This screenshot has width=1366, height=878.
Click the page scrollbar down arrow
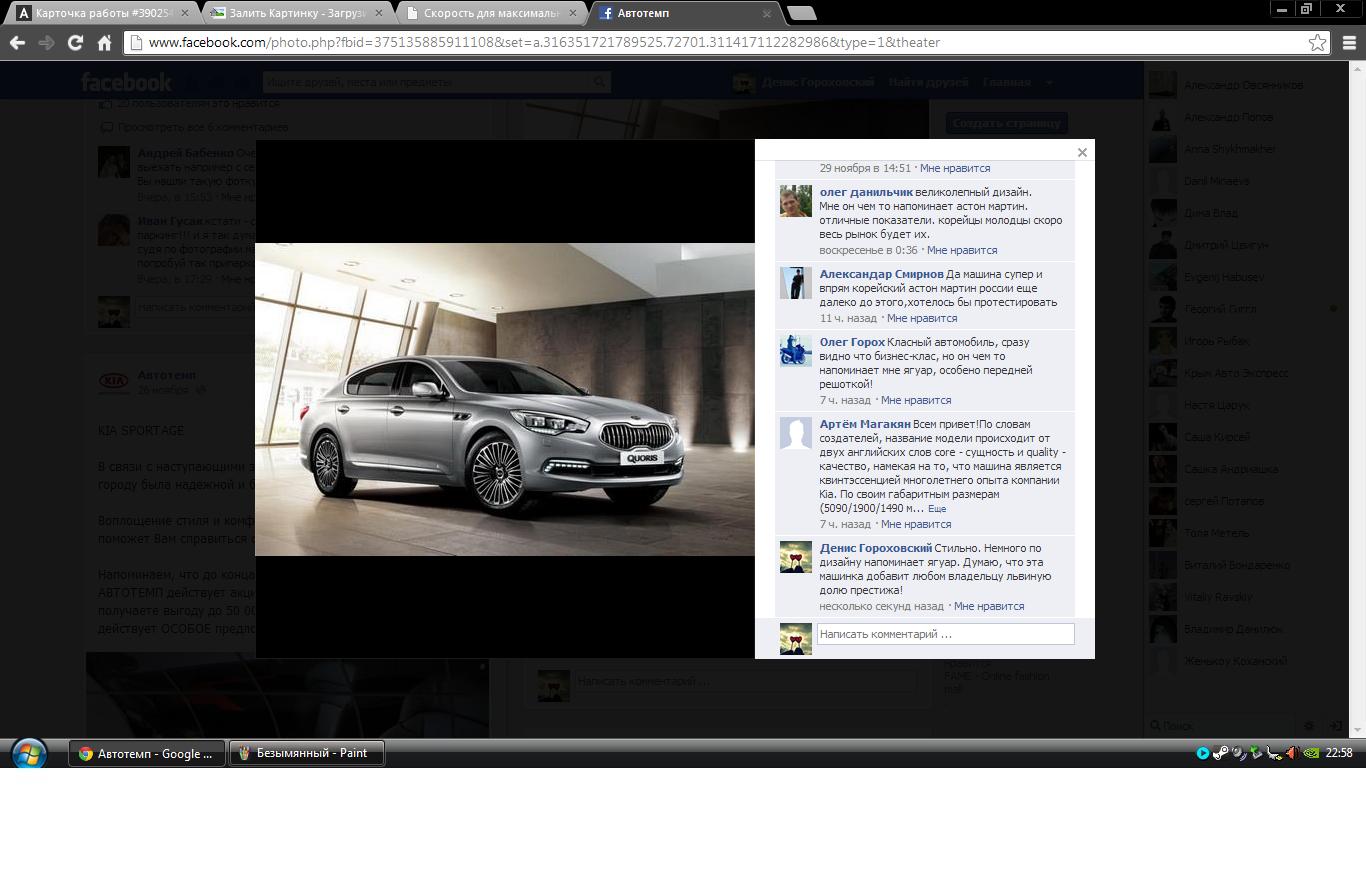tap(1356, 731)
